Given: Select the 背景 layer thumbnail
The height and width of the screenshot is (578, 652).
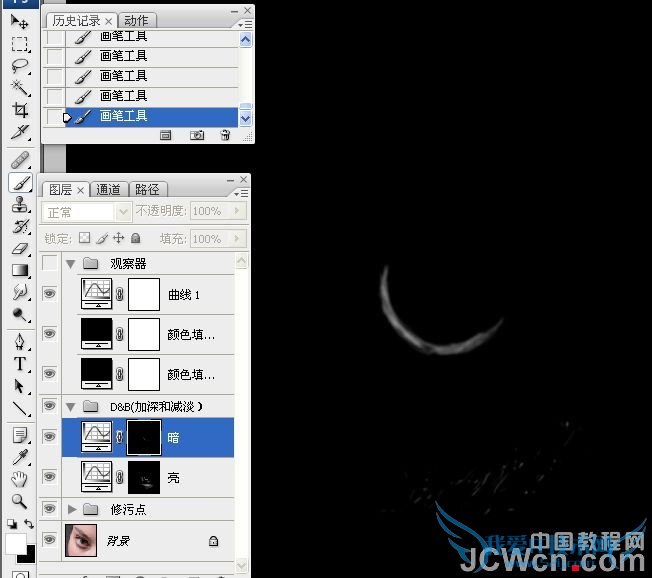Looking at the screenshot, I should [81, 541].
